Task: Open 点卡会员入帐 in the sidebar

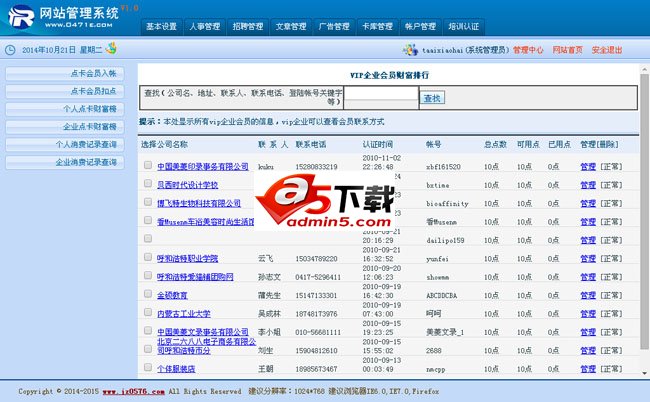Action: (65, 74)
